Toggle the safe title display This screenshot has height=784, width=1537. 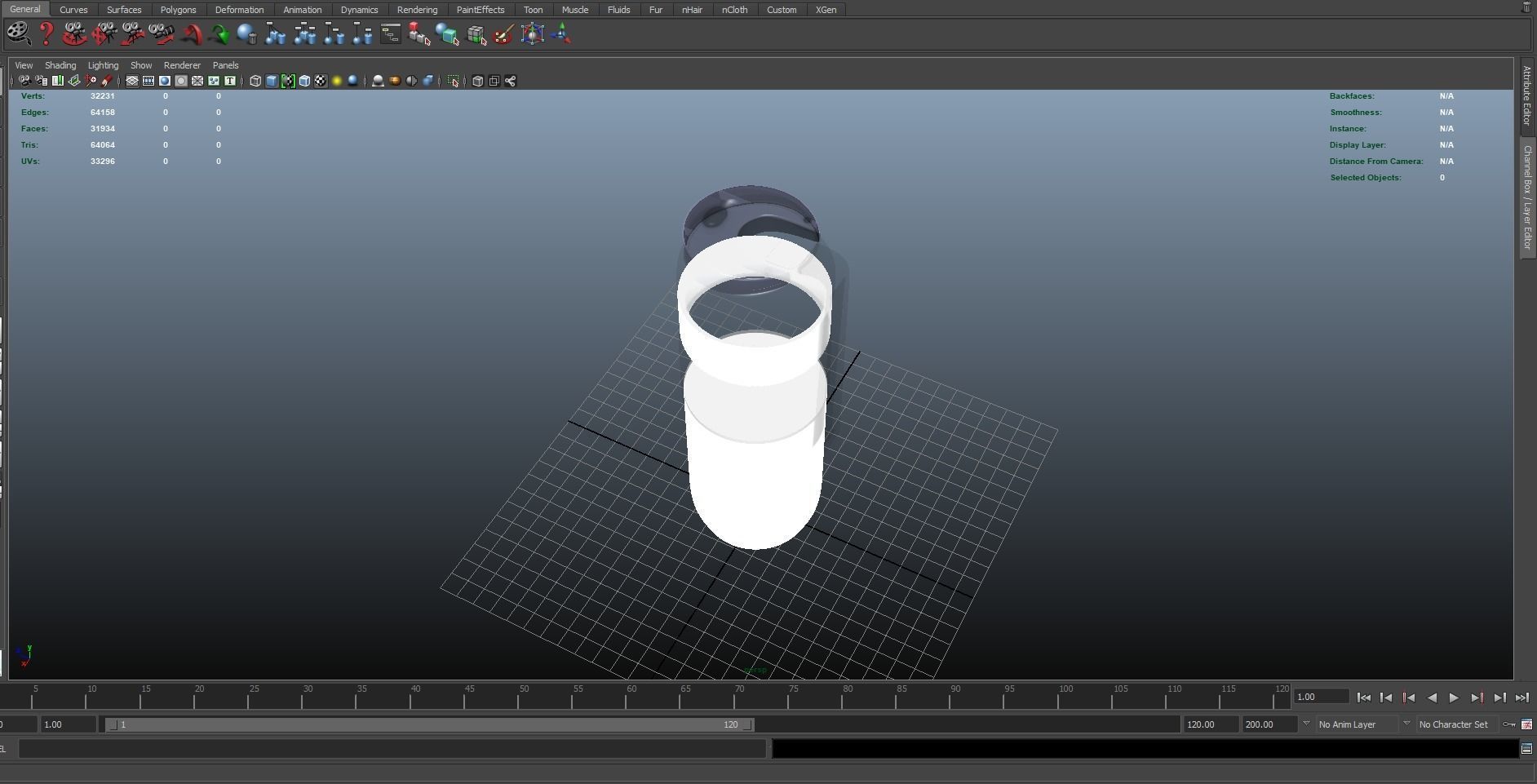coord(230,81)
